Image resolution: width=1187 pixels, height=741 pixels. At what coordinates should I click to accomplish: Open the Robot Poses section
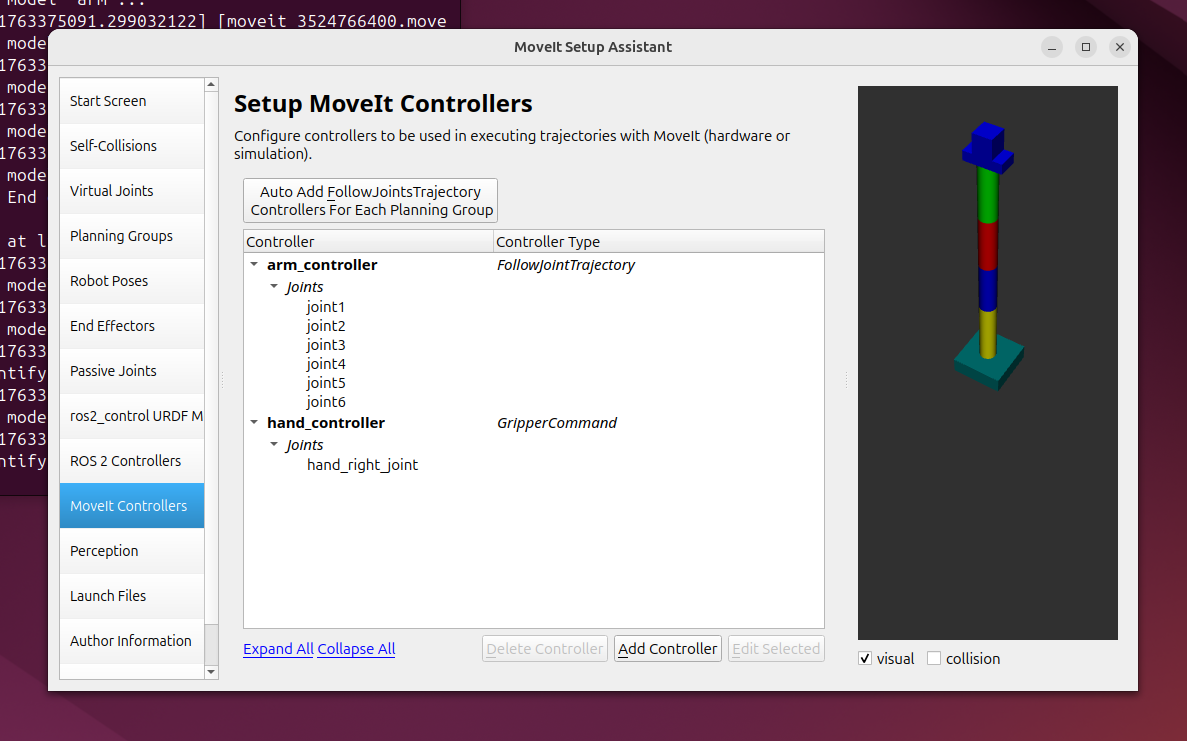click(132, 281)
